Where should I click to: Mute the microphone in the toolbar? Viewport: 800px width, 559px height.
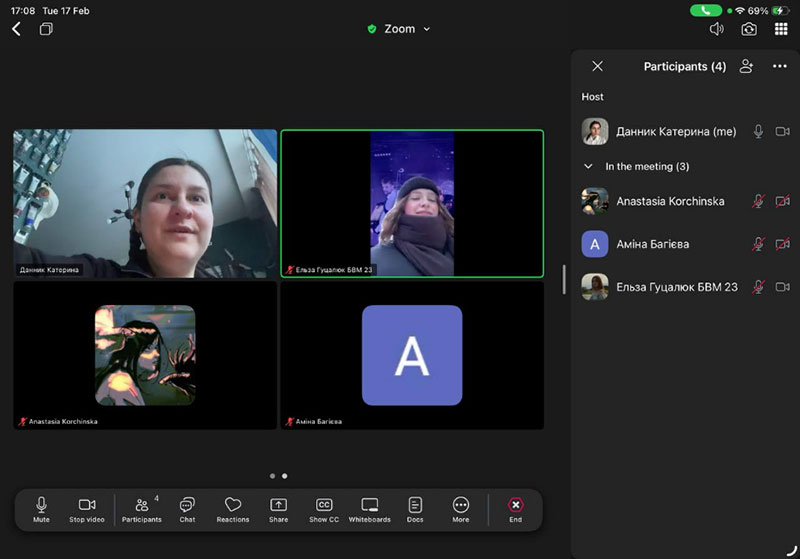pos(41,509)
